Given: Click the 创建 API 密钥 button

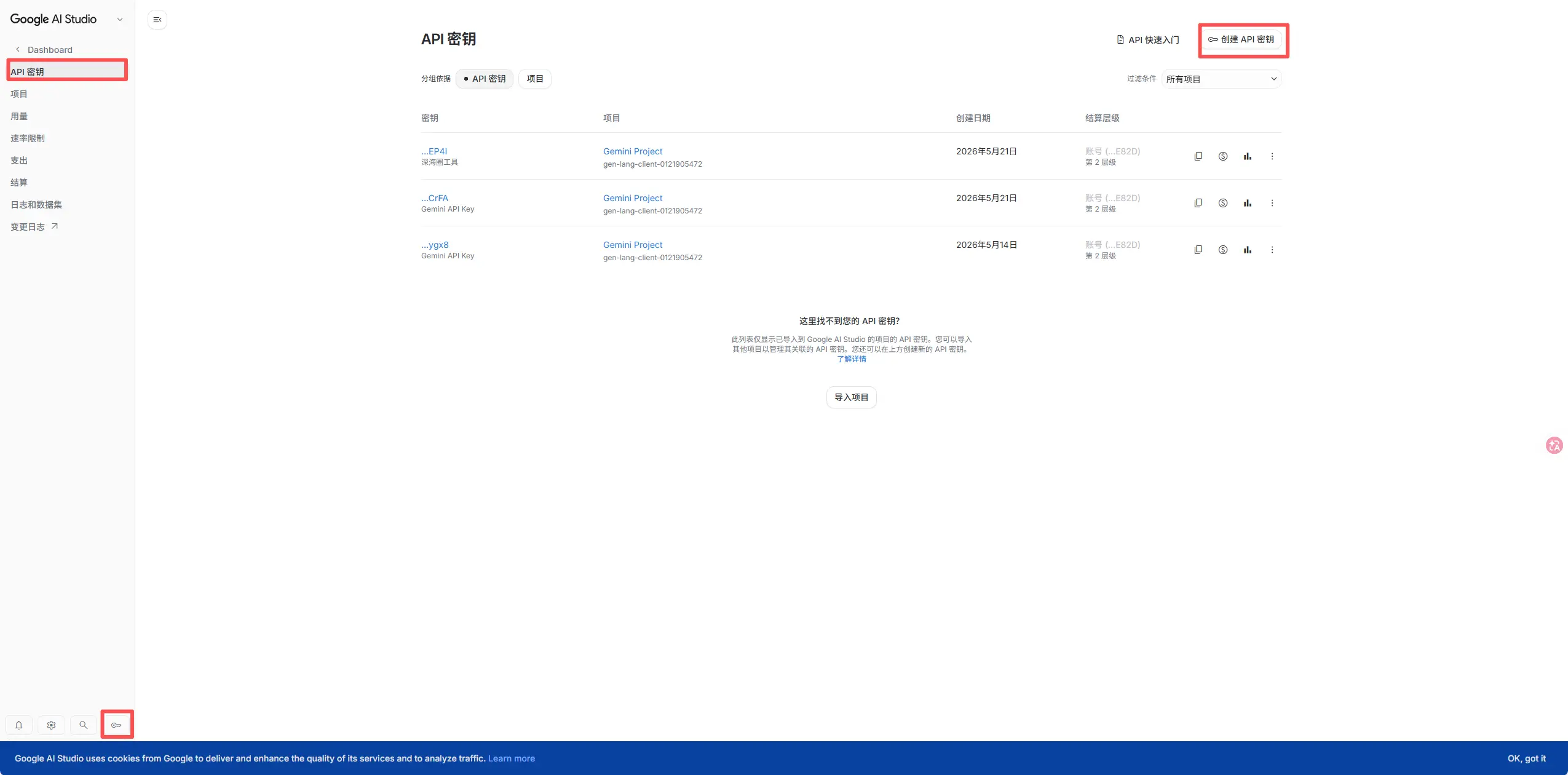Looking at the screenshot, I should [1241, 39].
